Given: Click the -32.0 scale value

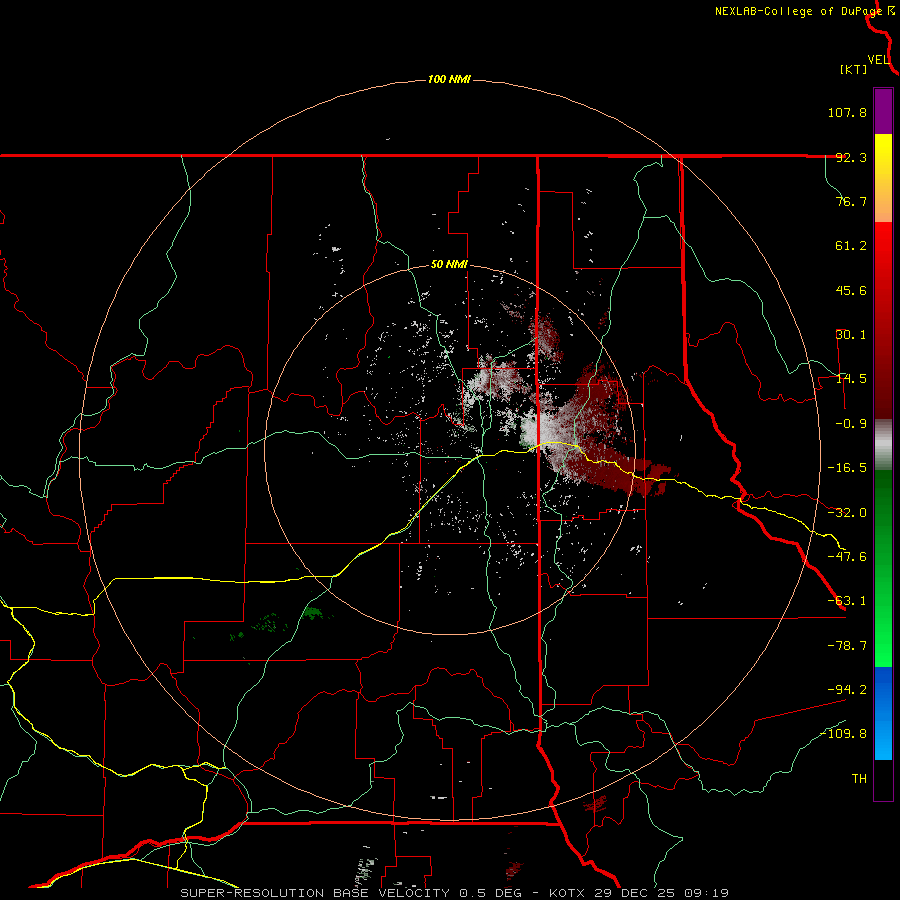Looking at the screenshot, I should pos(847,513).
